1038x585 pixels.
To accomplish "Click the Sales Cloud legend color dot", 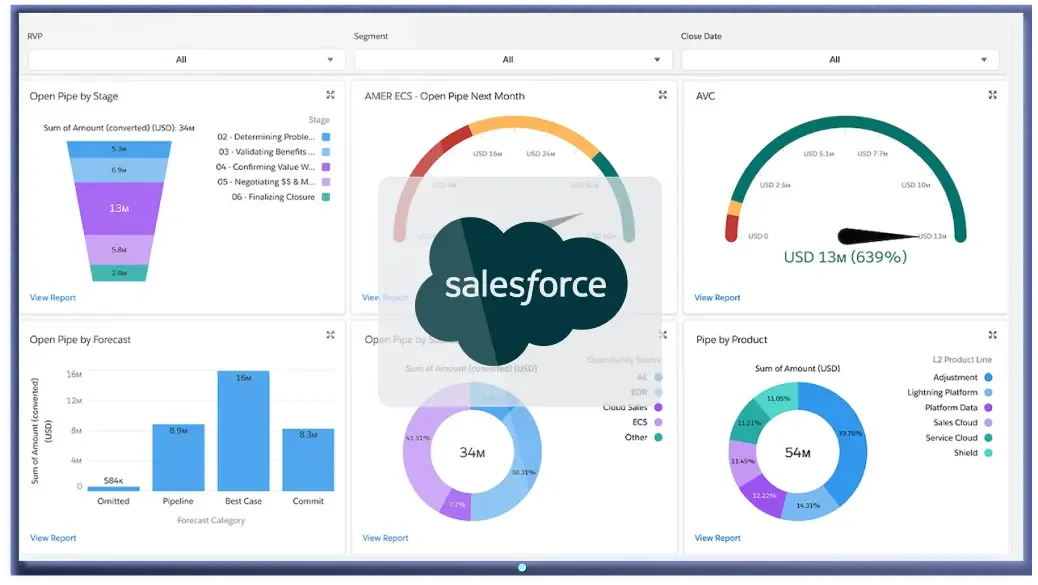I will (x=988, y=423).
